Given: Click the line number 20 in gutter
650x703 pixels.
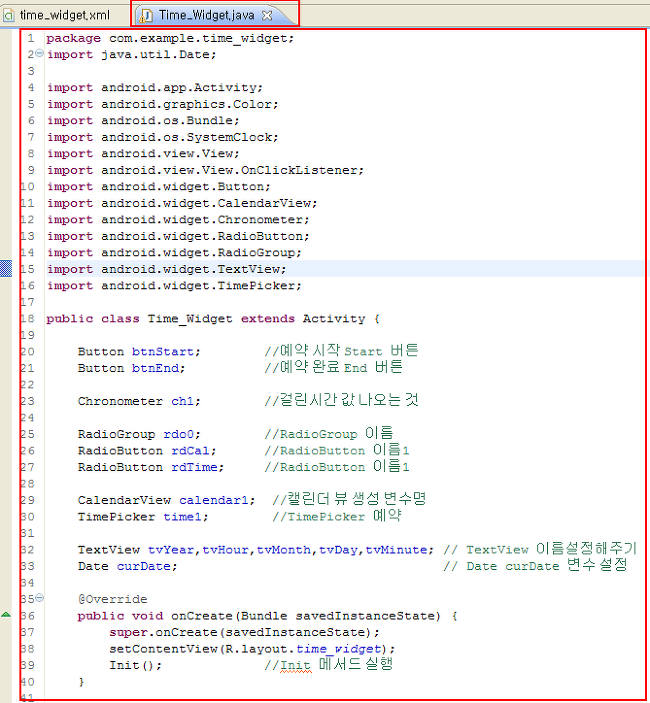Looking at the screenshot, I should [27, 352].
